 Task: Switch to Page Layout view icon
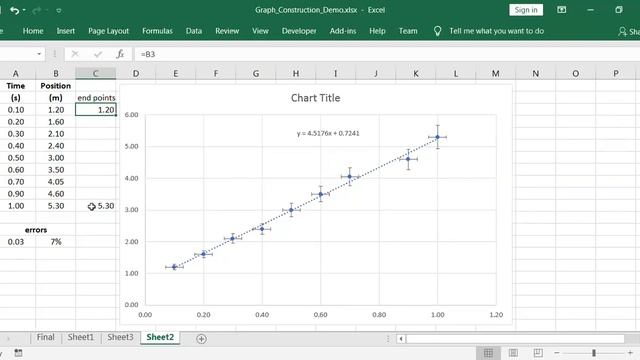pos(513,353)
